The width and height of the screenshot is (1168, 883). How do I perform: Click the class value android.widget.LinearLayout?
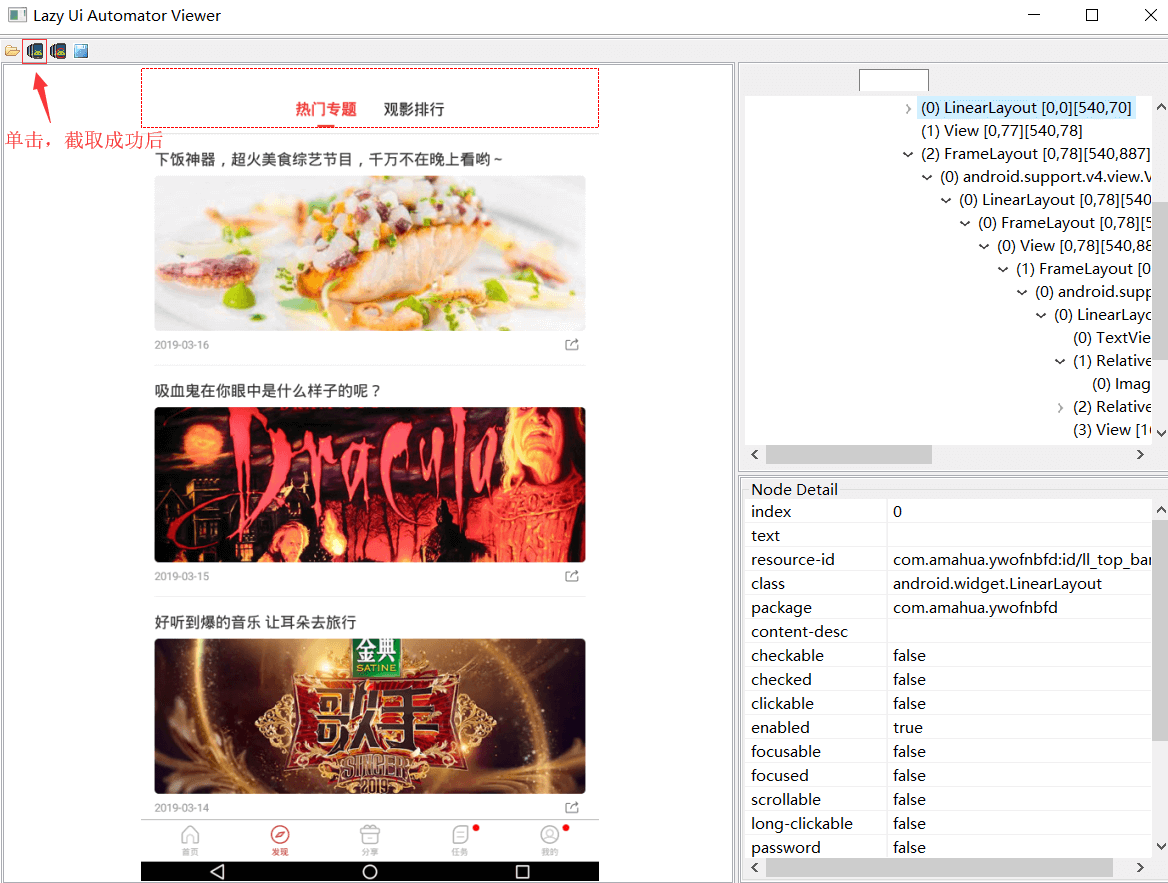[x=997, y=583]
